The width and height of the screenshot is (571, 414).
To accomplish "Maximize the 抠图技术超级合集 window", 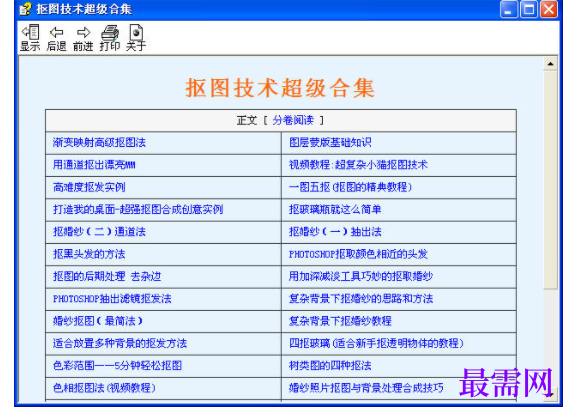I will tap(529, 9).
